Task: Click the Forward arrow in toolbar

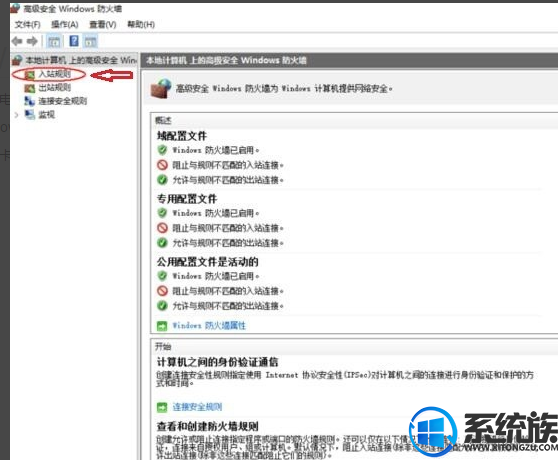Action: pyautogui.click(x=32, y=41)
